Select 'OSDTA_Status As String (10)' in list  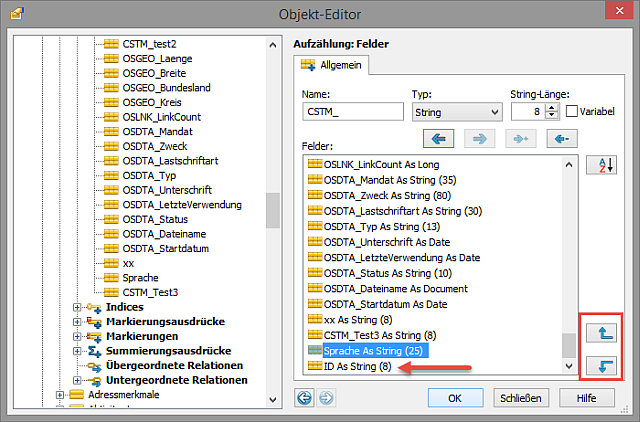coord(387,273)
